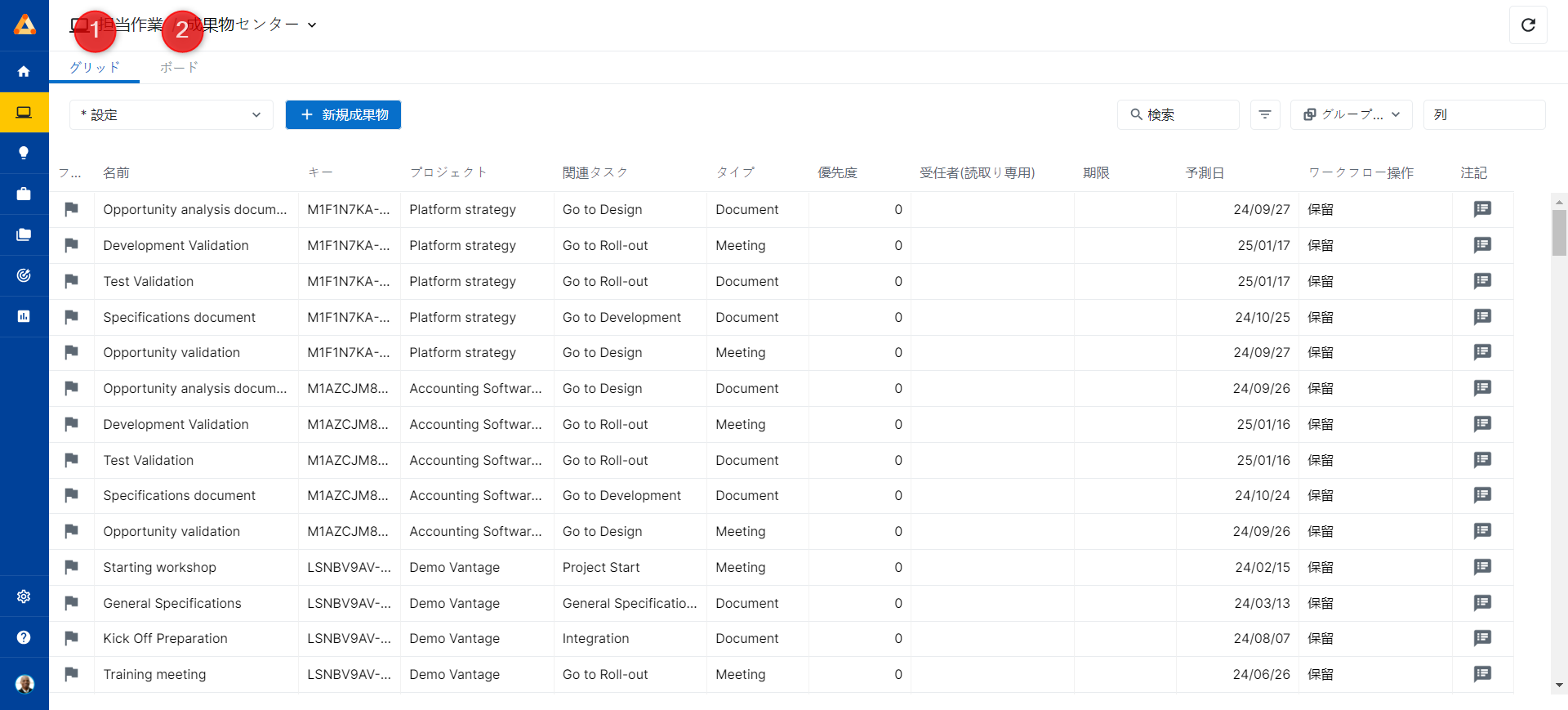
Task: Switch to the ボード tab
Action: pos(179,67)
